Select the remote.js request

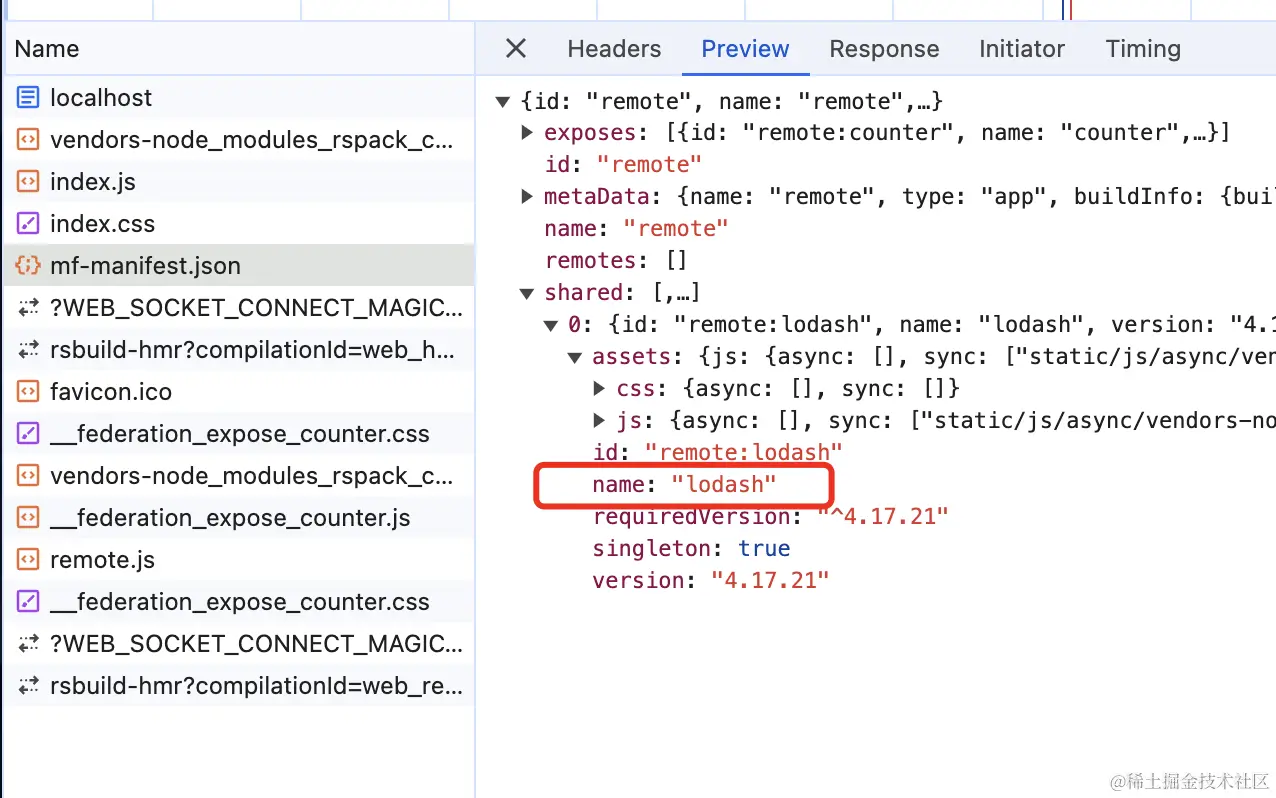click(238, 560)
